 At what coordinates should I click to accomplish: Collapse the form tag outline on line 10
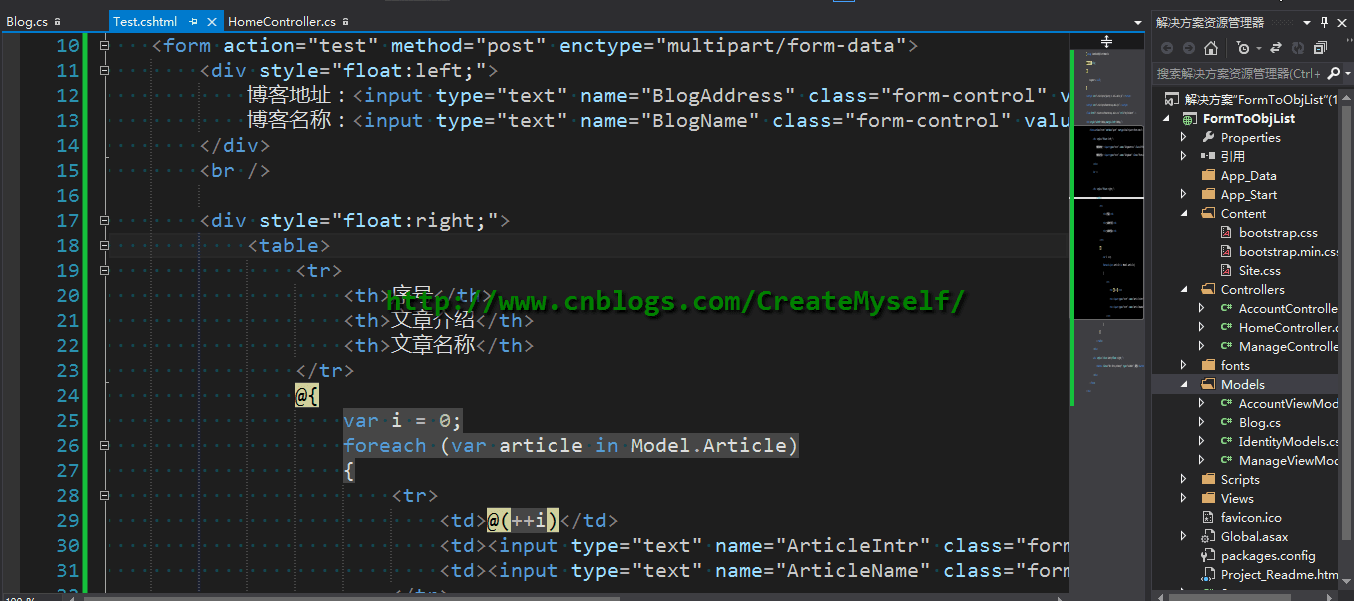pos(102,45)
